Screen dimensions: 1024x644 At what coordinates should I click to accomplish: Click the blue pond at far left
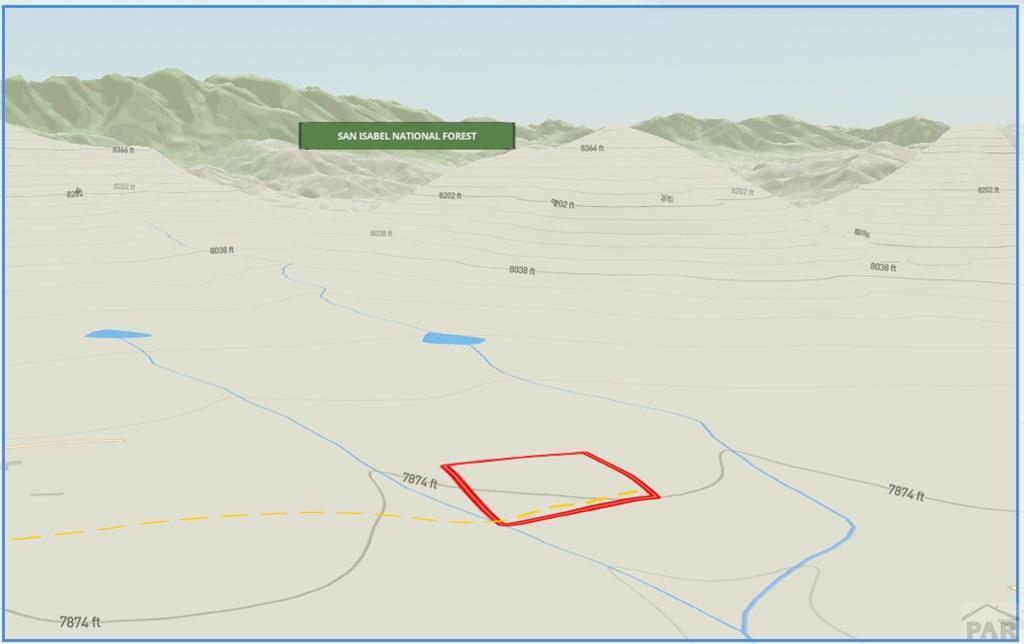tap(117, 334)
